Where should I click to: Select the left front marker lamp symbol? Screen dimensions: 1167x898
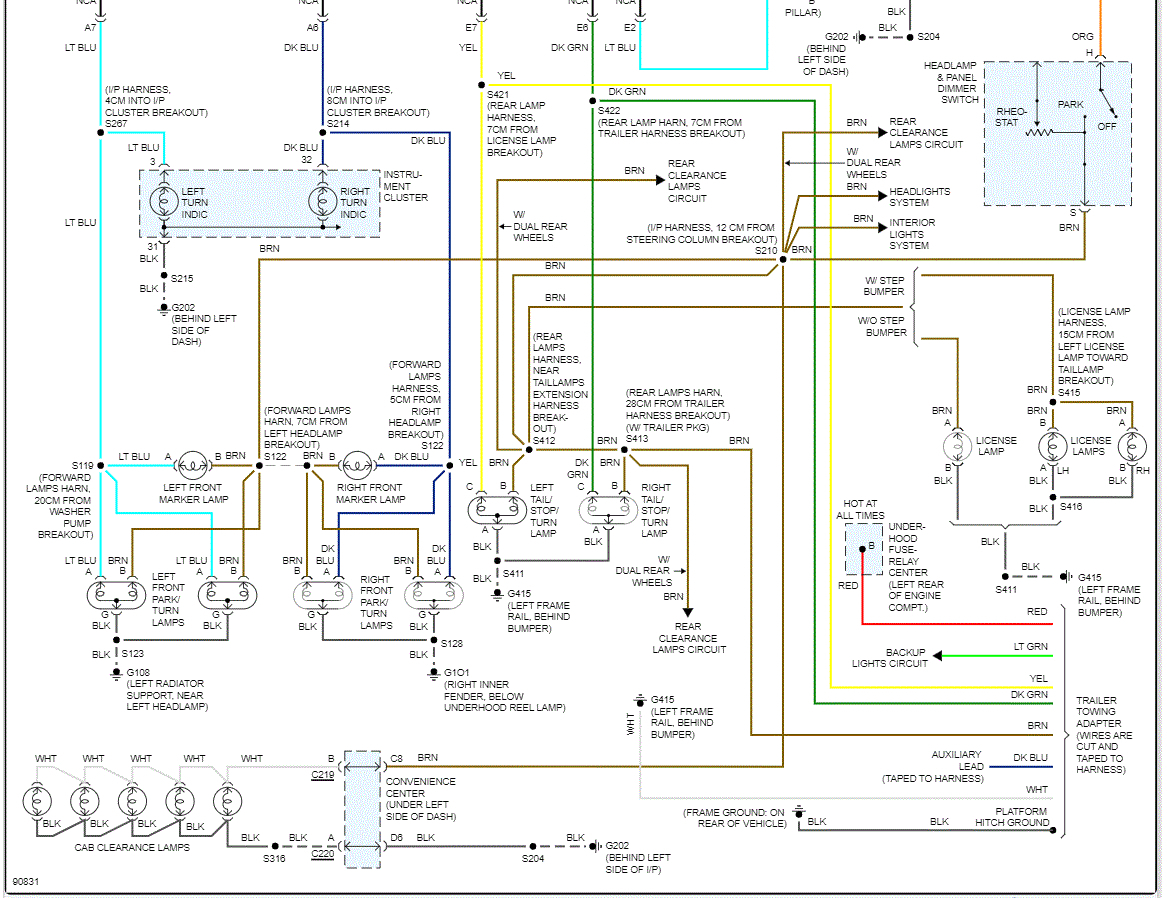click(193, 466)
